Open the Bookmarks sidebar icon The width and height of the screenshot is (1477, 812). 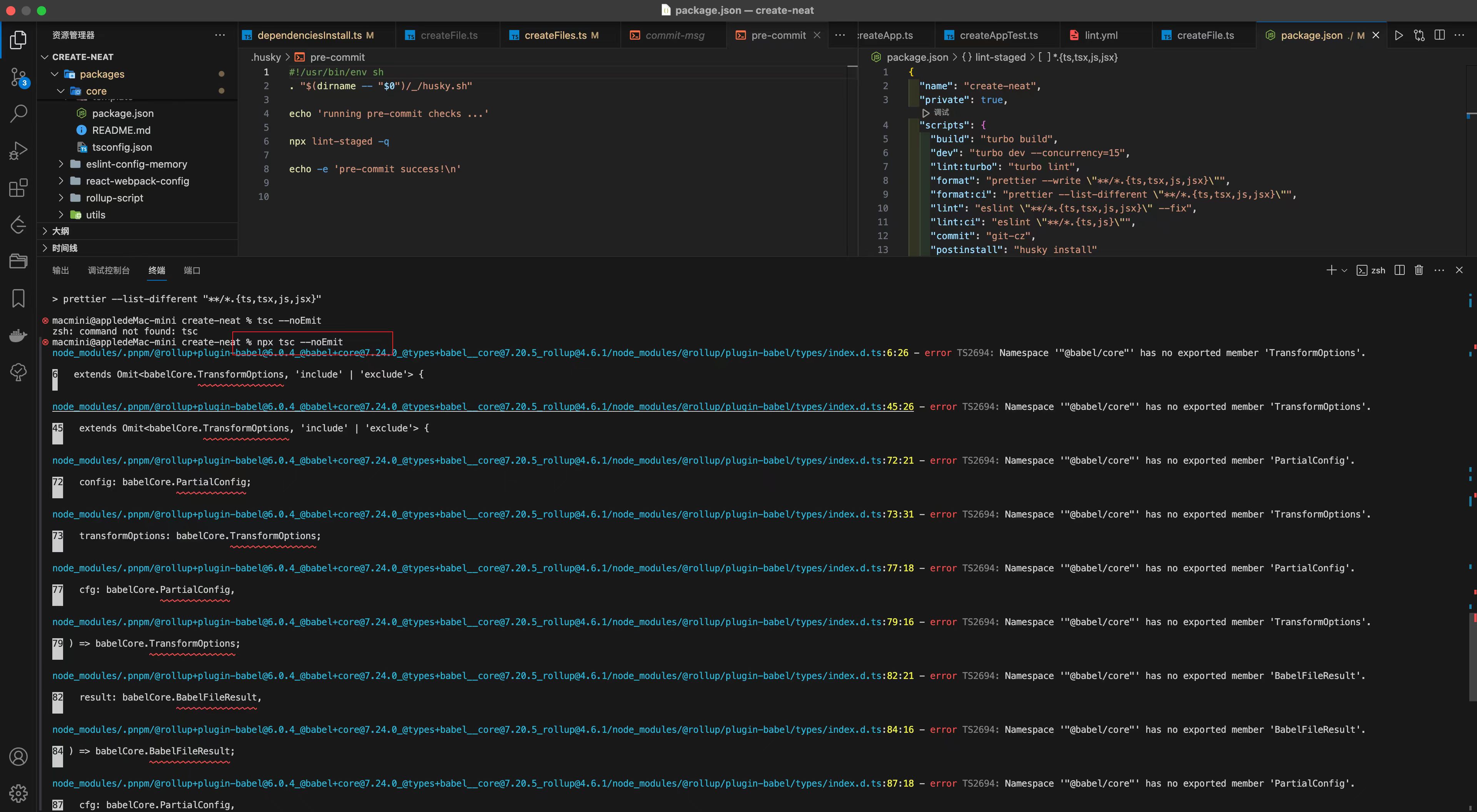(18, 298)
